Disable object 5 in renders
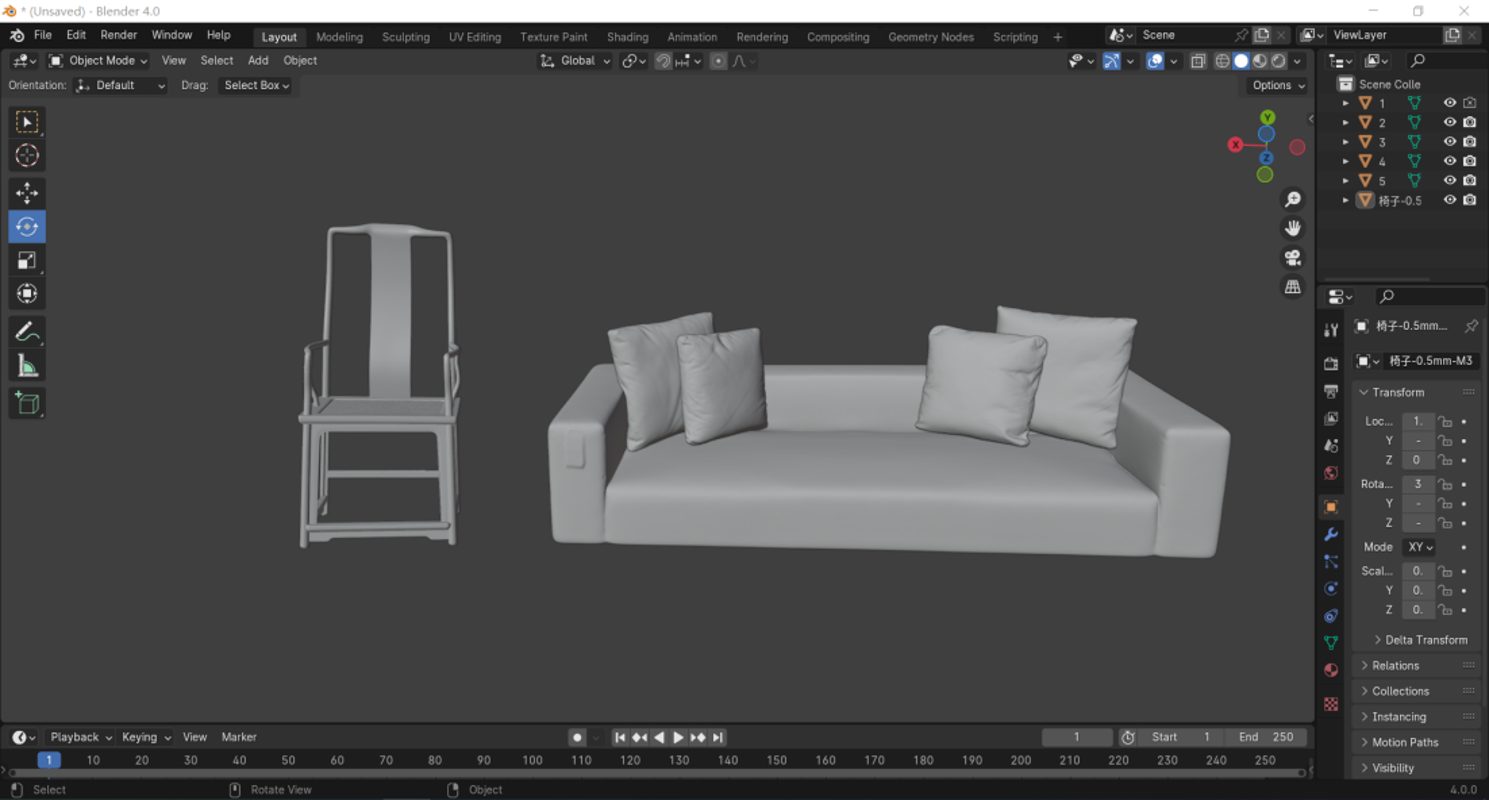Image resolution: width=1489 pixels, height=800 pixels. pyautogui.click(x=1469, y=181)
